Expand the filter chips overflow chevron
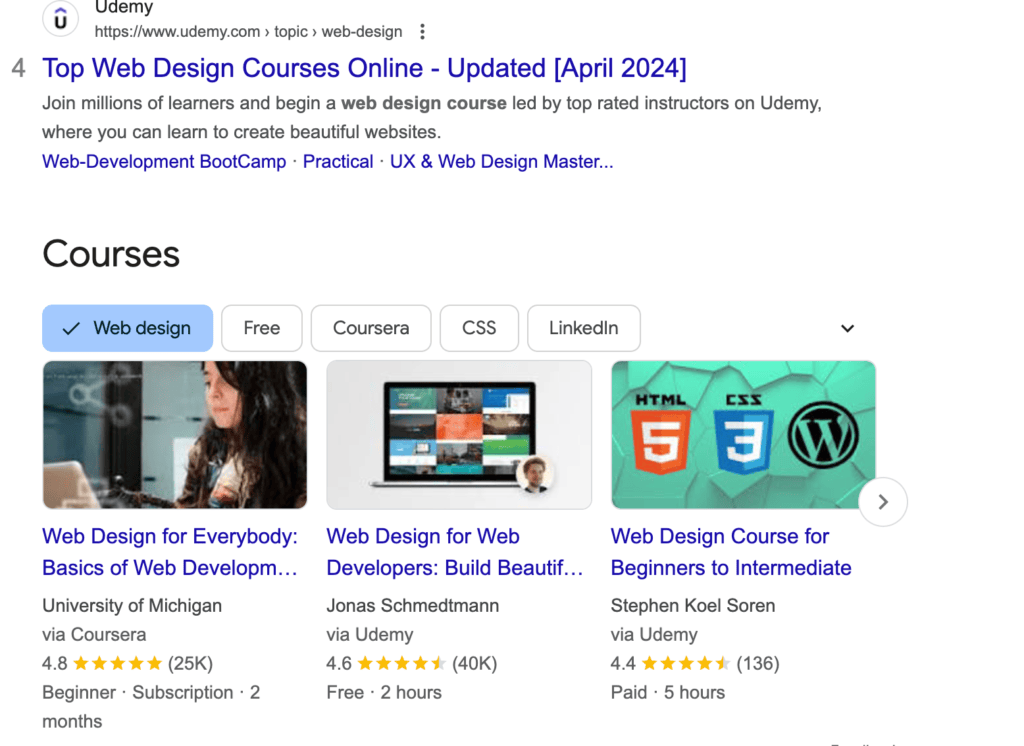 (847, 328)
